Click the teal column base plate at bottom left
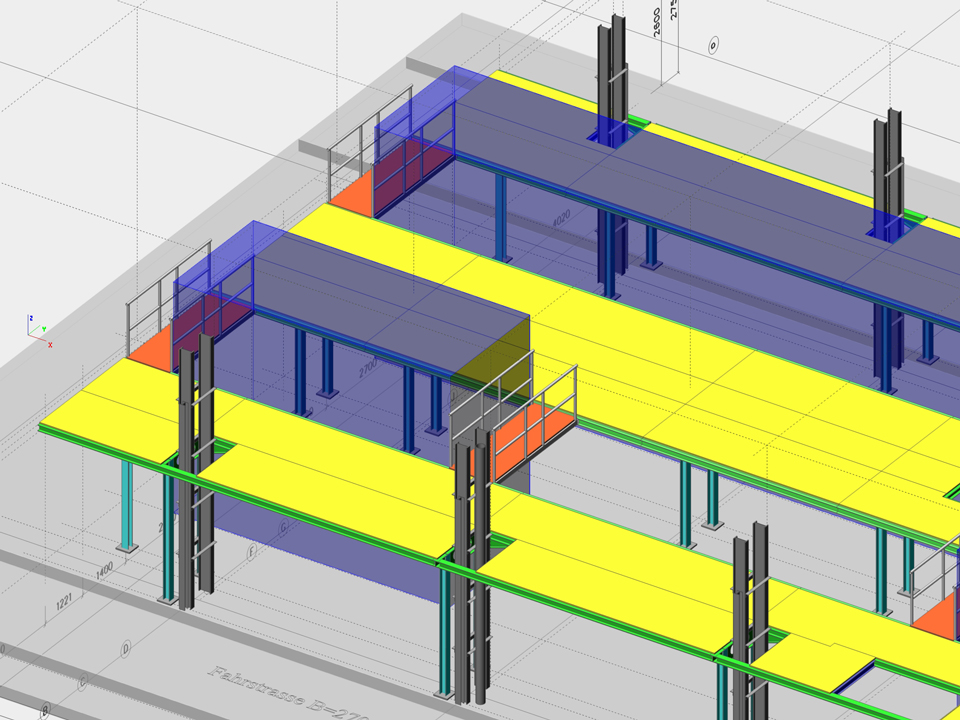 tap(125, 547)
